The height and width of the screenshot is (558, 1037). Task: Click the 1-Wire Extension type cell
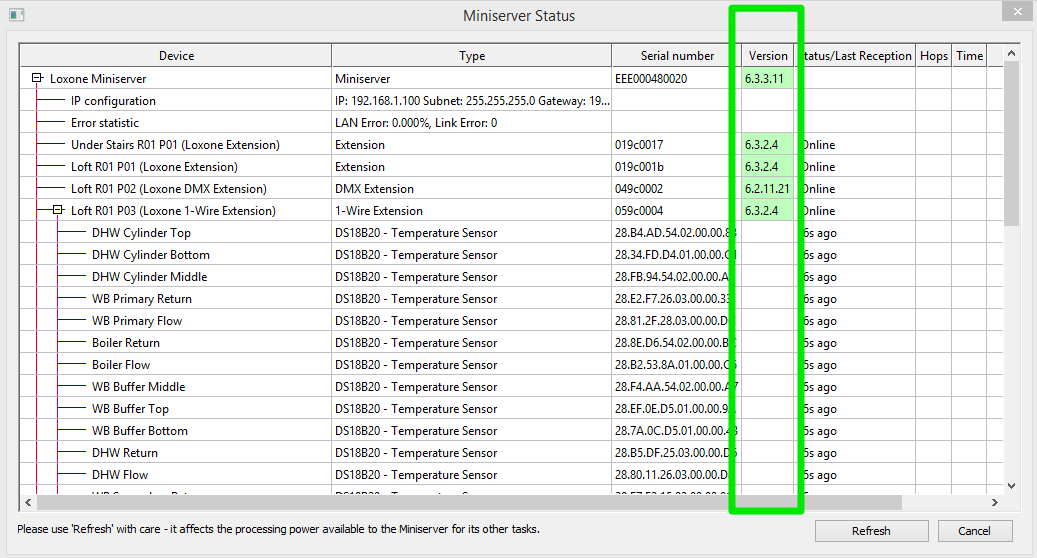click(x=472, y=210)
